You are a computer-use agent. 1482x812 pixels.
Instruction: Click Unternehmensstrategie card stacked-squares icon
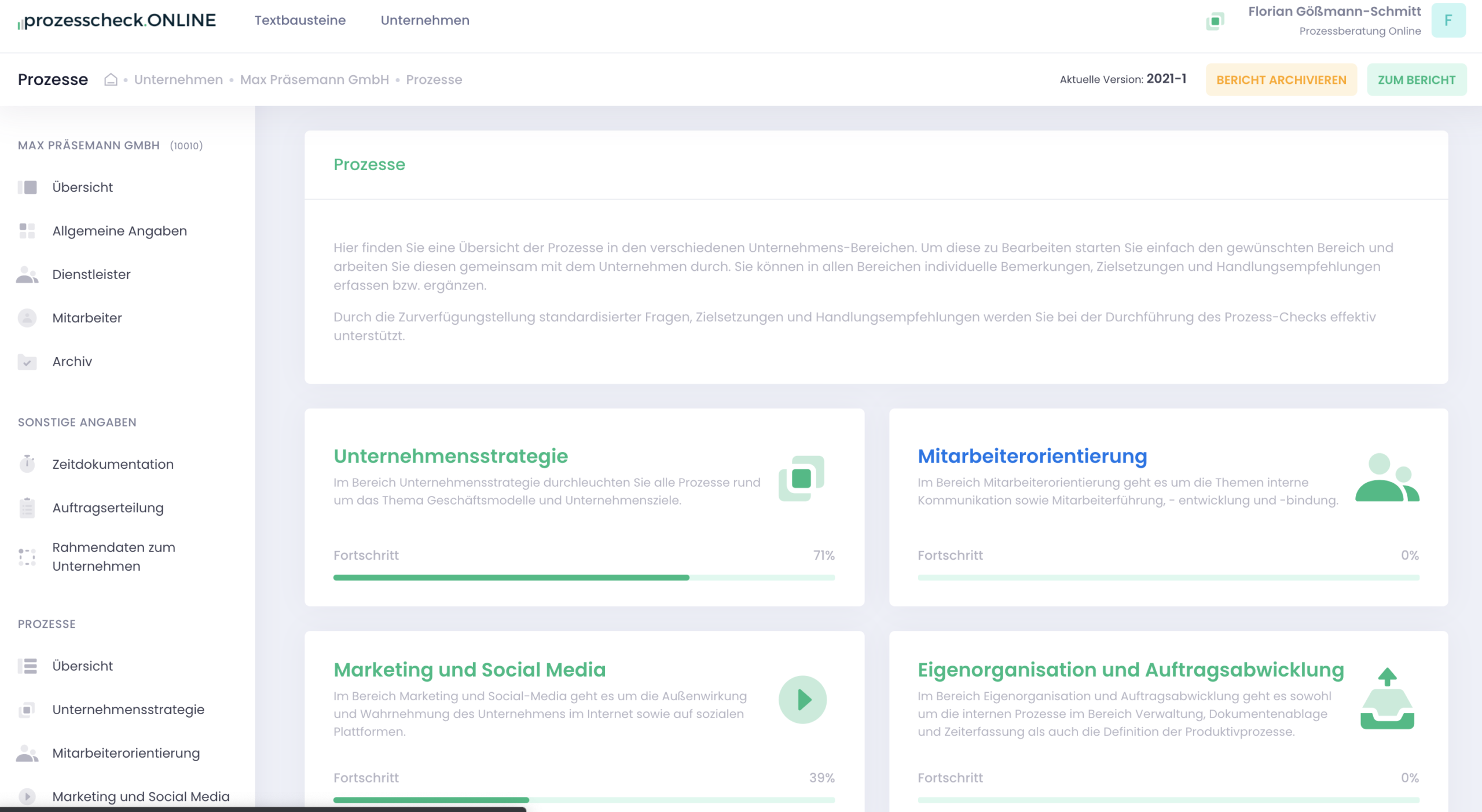[x=802, y=478]
